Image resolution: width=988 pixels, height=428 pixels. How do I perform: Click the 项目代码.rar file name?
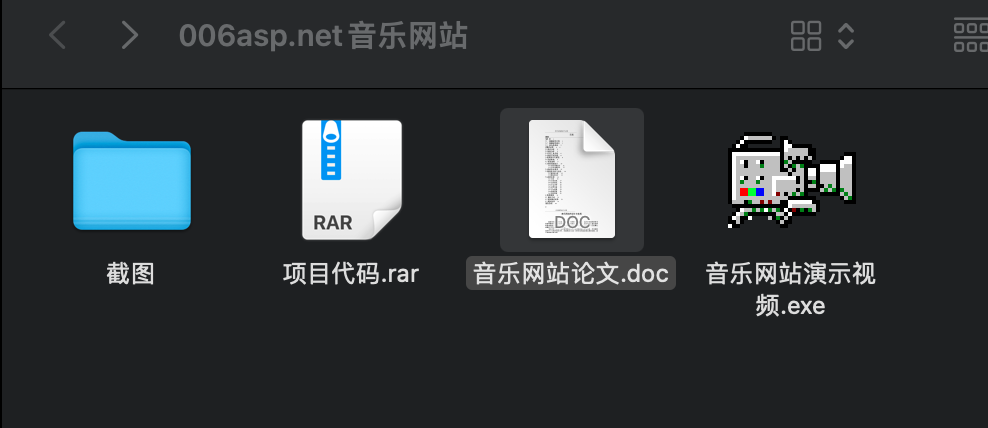point(351,274)
